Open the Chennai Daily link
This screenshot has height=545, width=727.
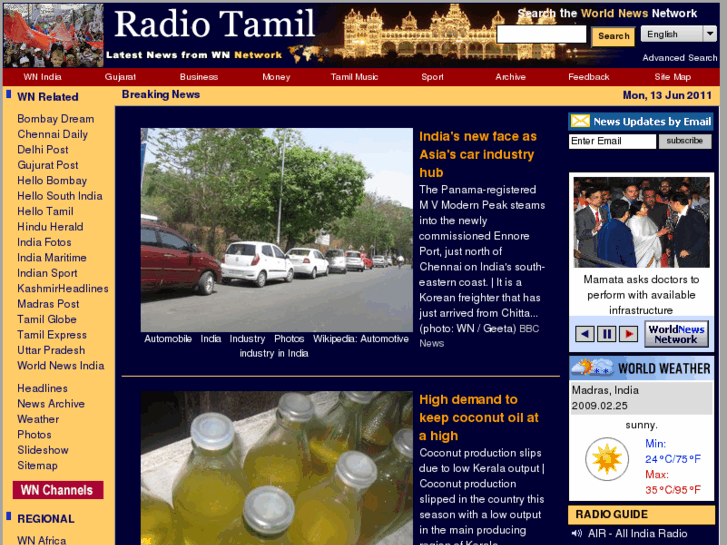(52, 134)
